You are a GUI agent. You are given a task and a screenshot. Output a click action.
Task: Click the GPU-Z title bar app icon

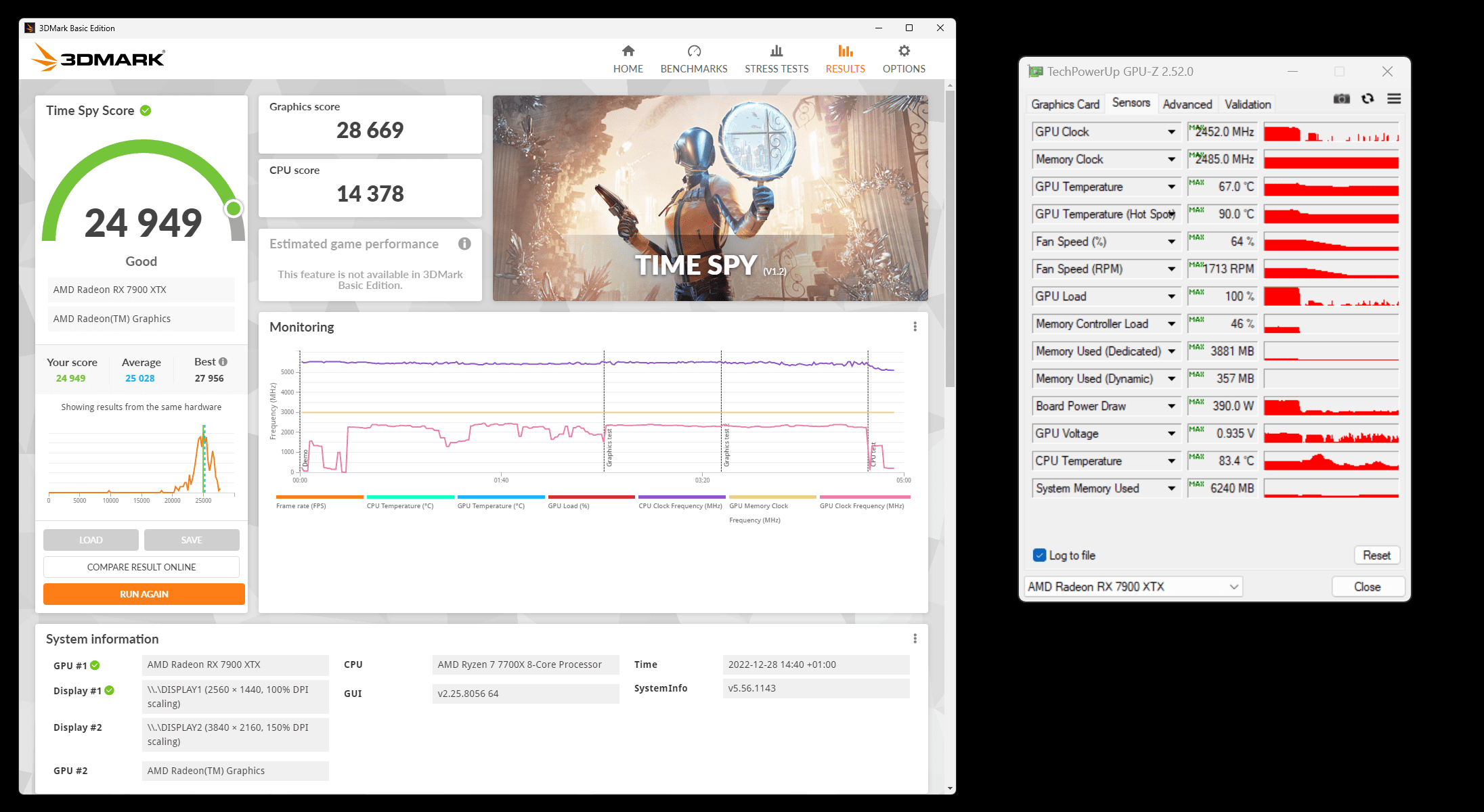(1035, 71)
